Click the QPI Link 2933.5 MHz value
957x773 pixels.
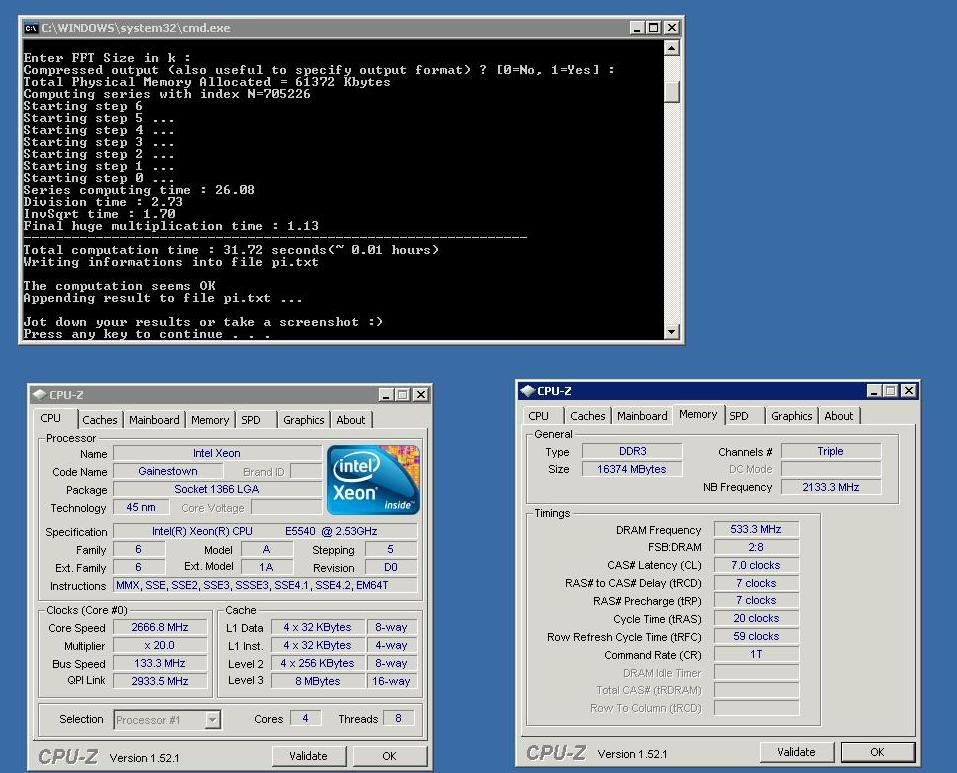click(160, 681)
